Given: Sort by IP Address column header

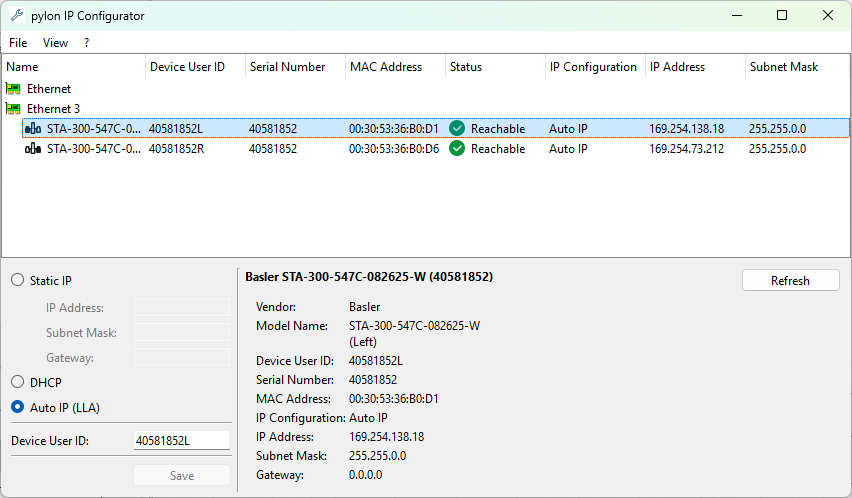Looking at the screenshot, I should pos(696,67).
